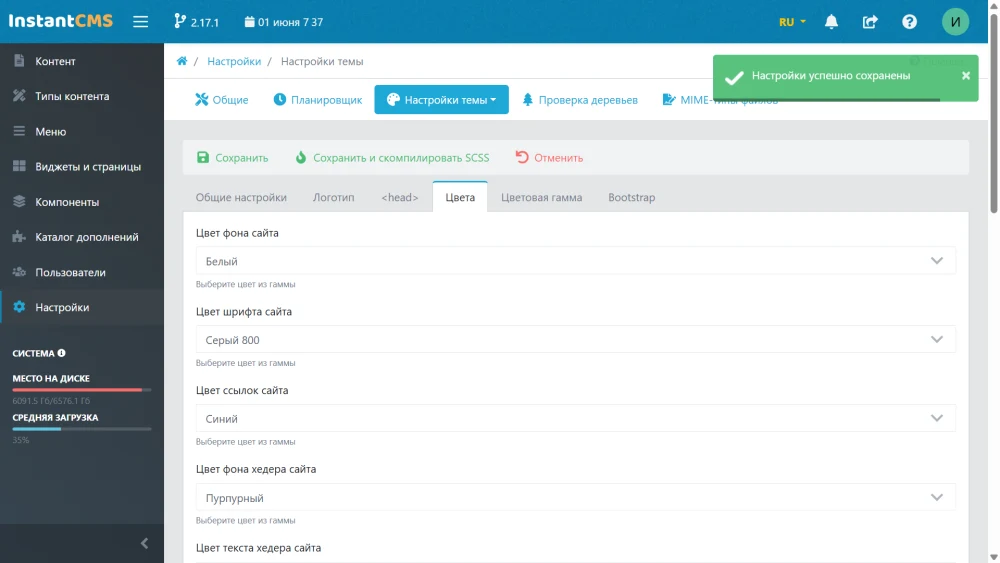Open the Цвет фона сайта dropdown
The image size is (1000, 563).
click(575, 261)
